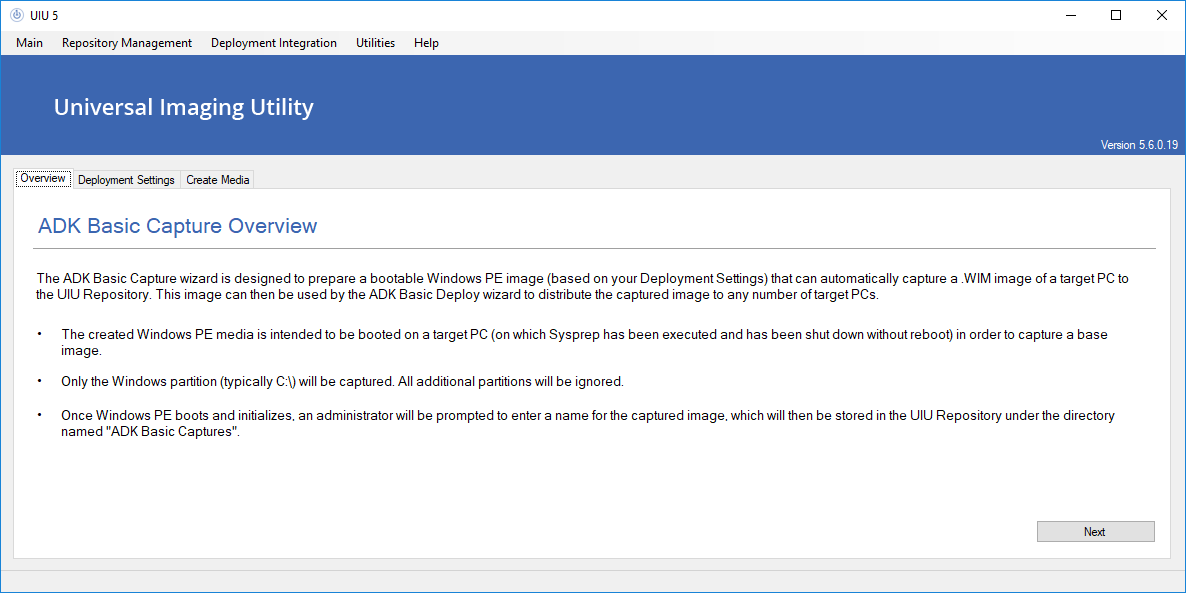Click the intro paragraph about ADK Basic Capture wizard
This screenshot has height=593, width=1186.
click(x=582, y=287)
